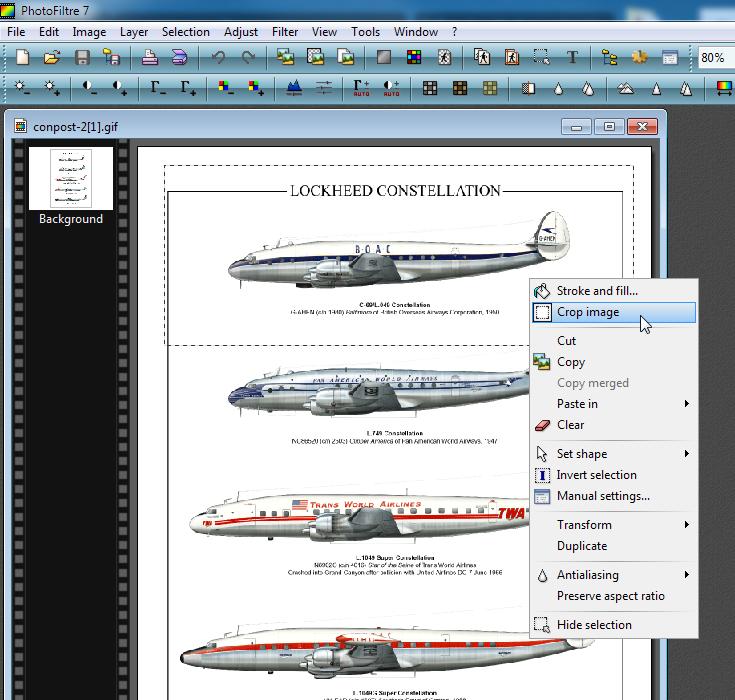Image resolution: width=735 pixels, height=700 pixels.
Task: Open the View menu
Action: pyautogui.click(x=324, y=32)
